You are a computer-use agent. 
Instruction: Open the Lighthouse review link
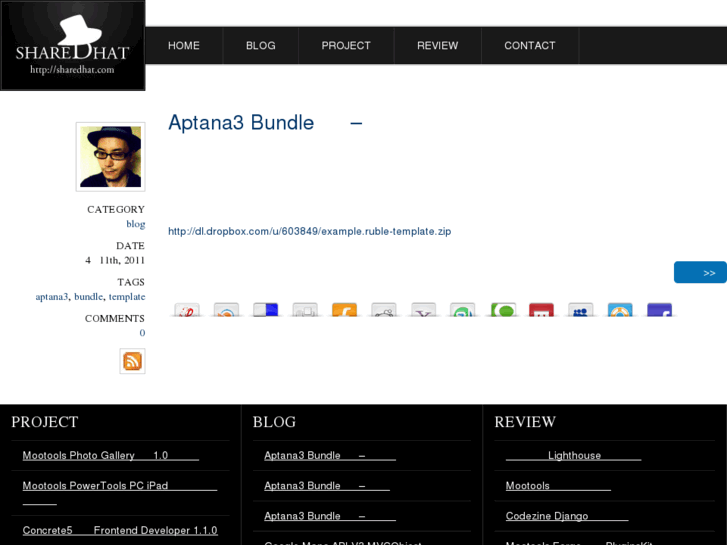(574, 455)
